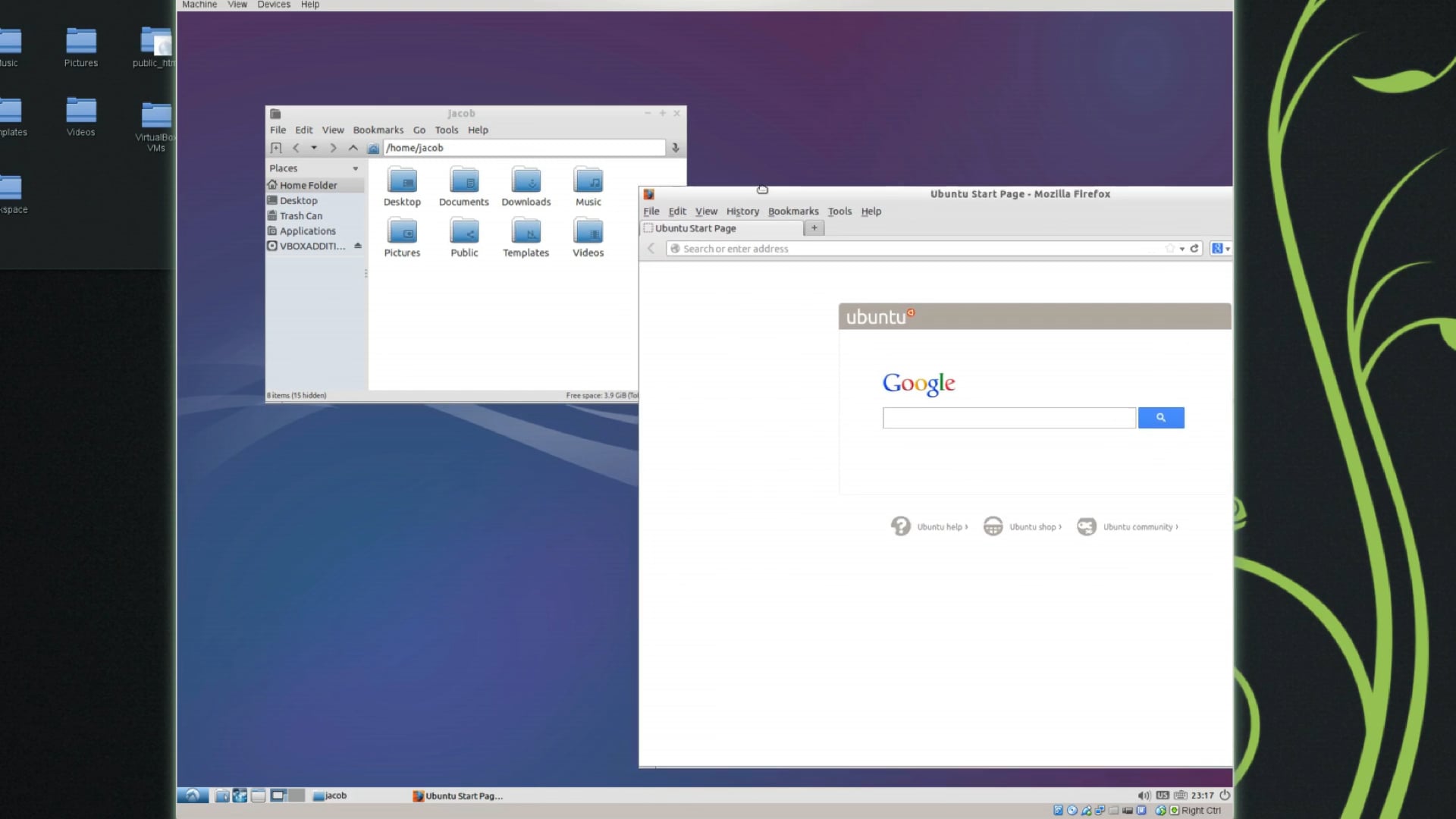Viewport: 1456px width, 819px height.
Task: Click Firefox back arrow button
Action: tap(651, 249)
